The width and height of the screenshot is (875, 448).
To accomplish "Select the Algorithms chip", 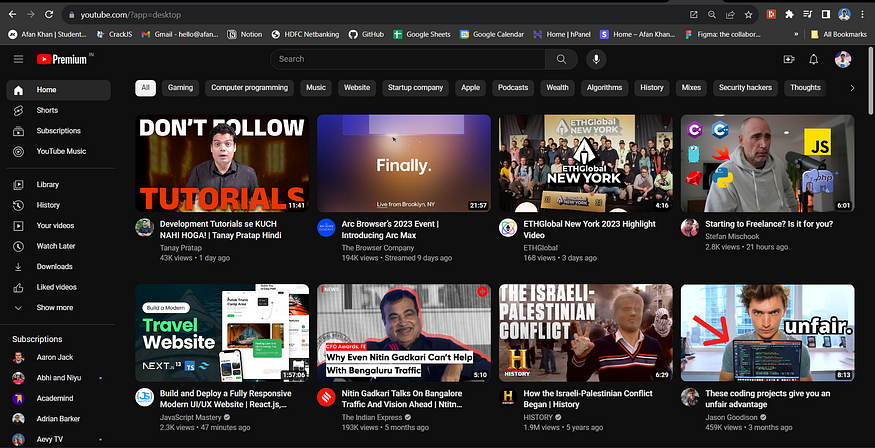I will point(604,88).
